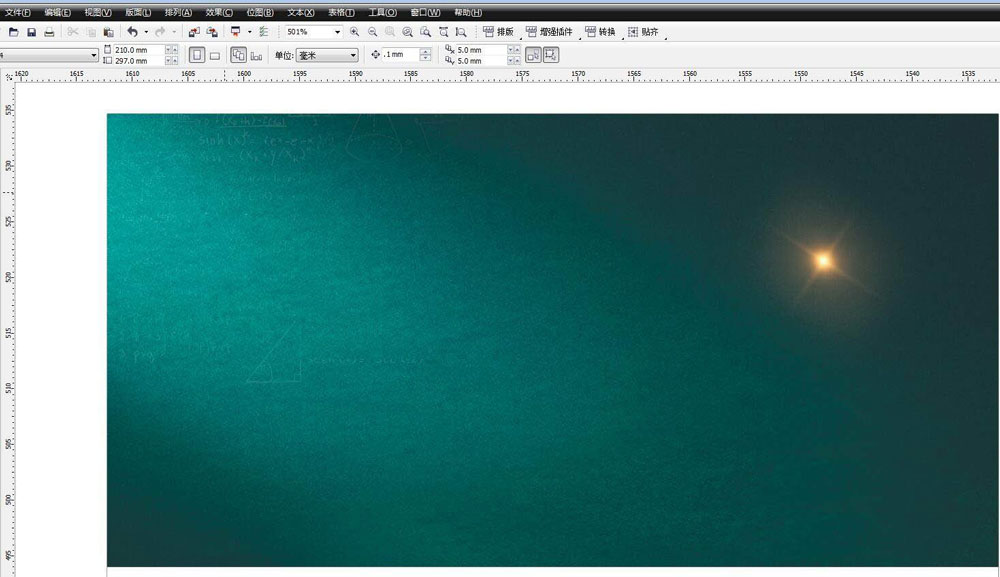
Task: Click the Zoom to page width icon
Action: [443, 32]
